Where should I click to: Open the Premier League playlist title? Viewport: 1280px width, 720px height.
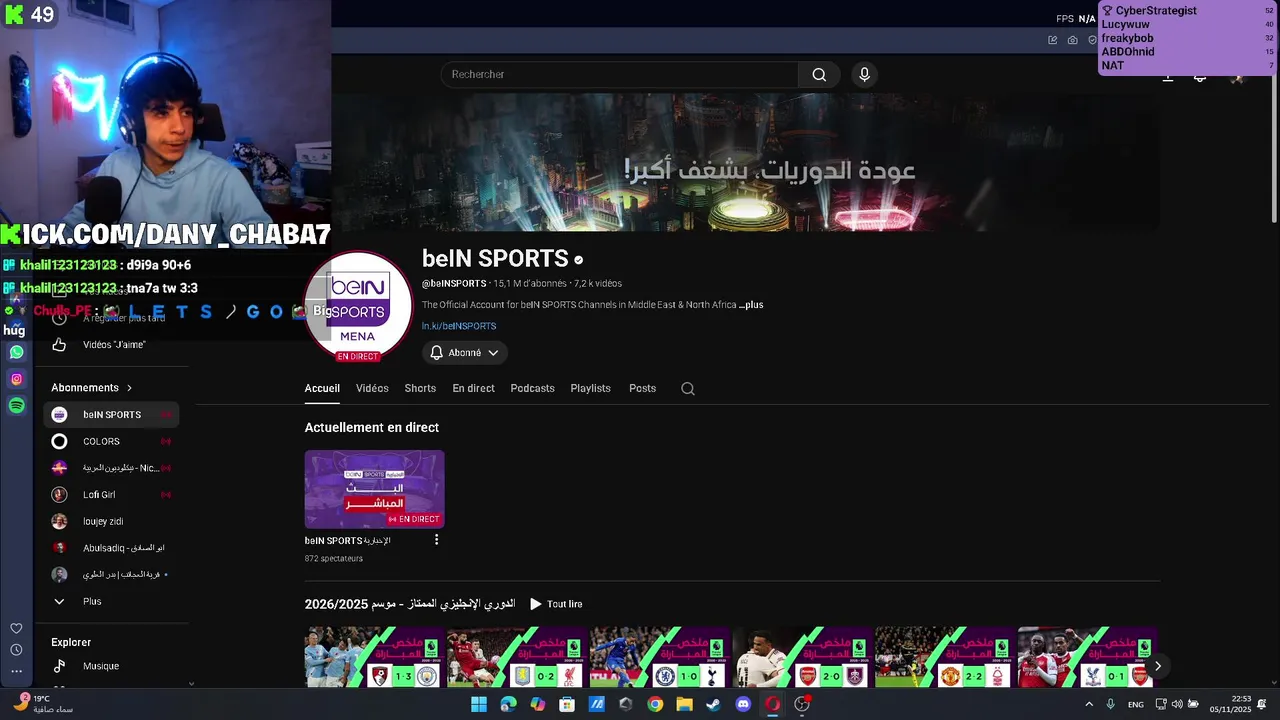click(x=410, y=604)
